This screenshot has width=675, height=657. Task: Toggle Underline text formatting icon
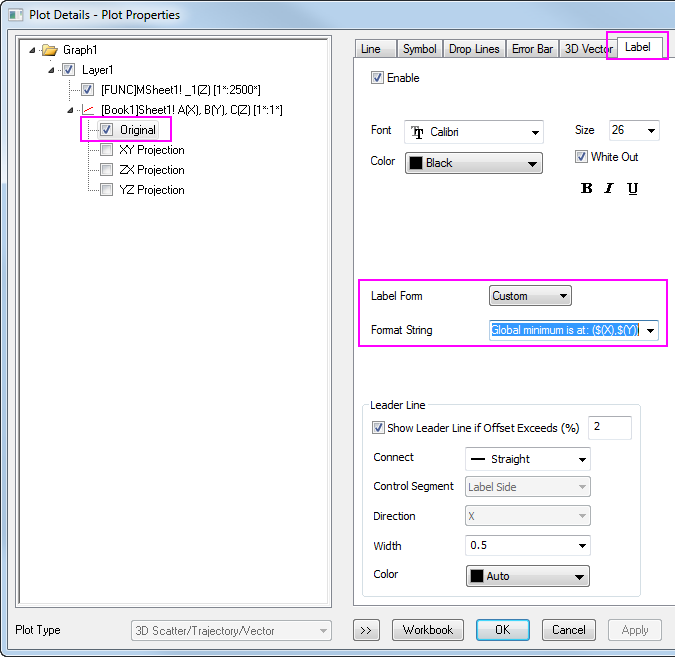click(632, 189)
